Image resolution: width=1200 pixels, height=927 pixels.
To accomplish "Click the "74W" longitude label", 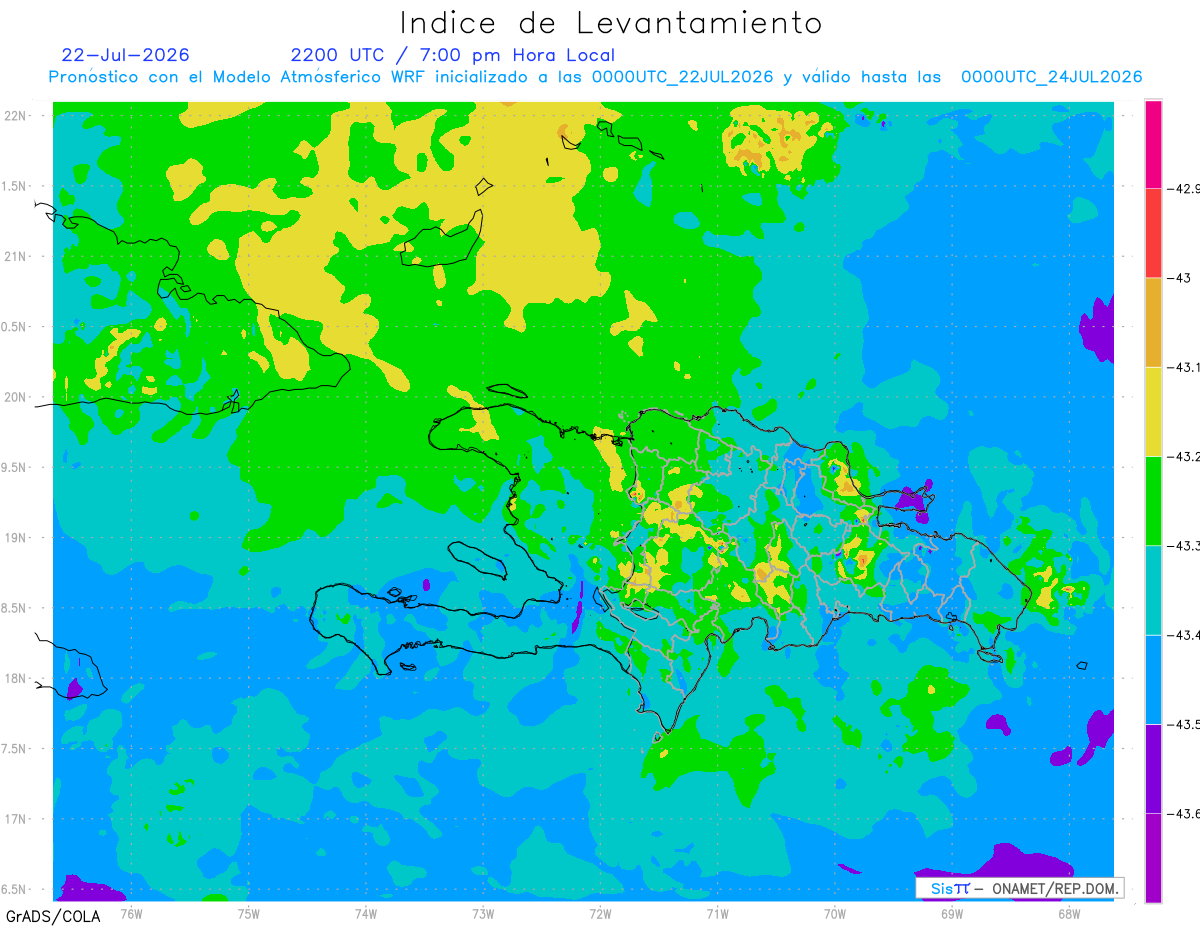I will tap(365, 912).
